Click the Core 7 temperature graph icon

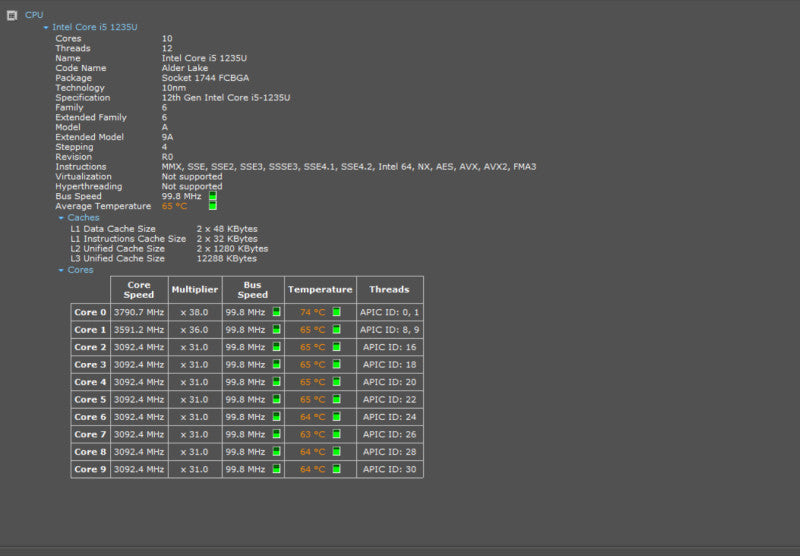337,434
